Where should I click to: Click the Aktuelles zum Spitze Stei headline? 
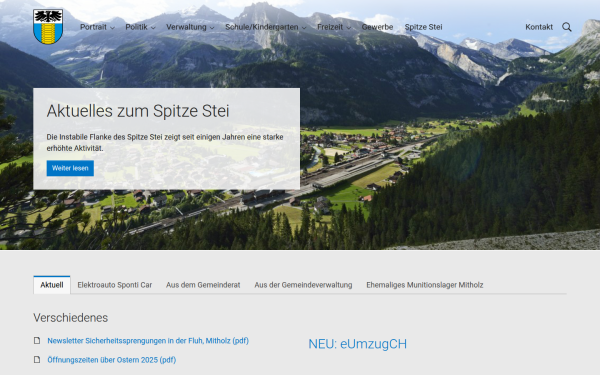138,111
